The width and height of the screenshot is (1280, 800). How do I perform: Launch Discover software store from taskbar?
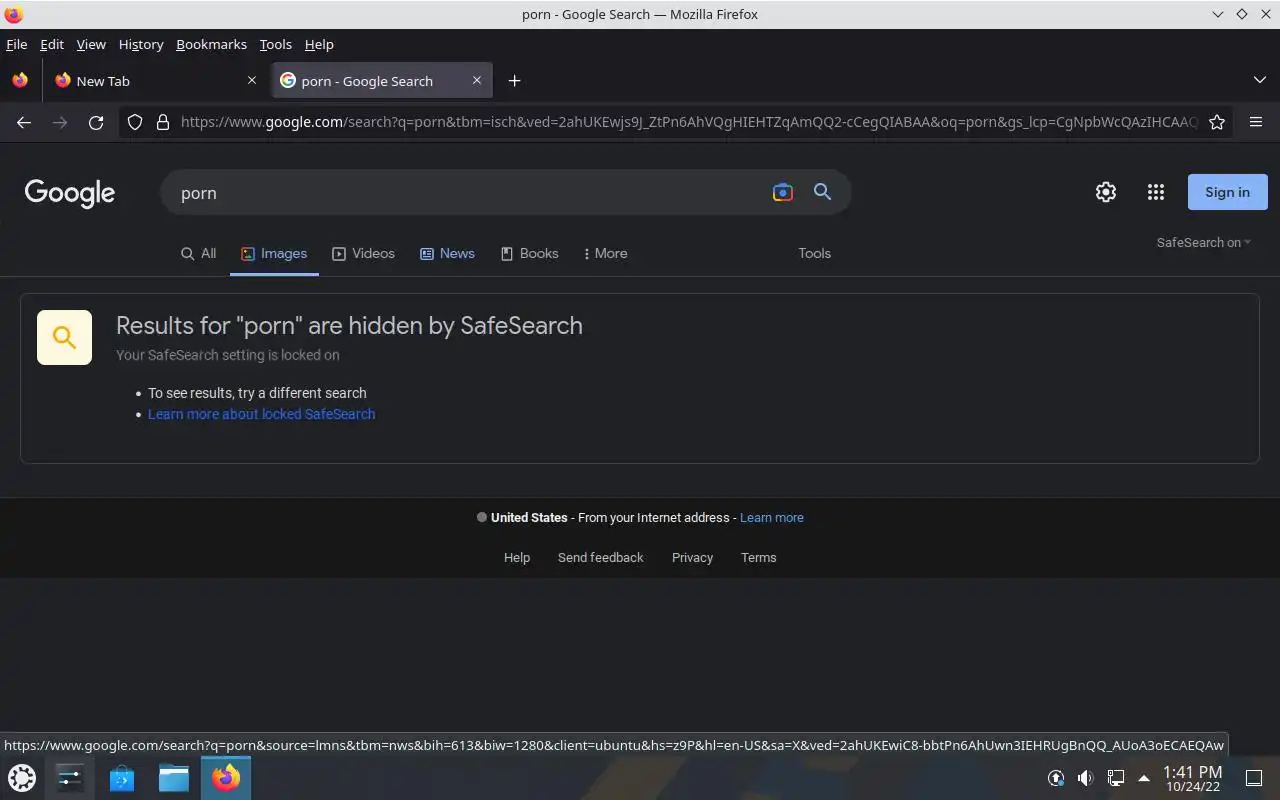(122, 777)
